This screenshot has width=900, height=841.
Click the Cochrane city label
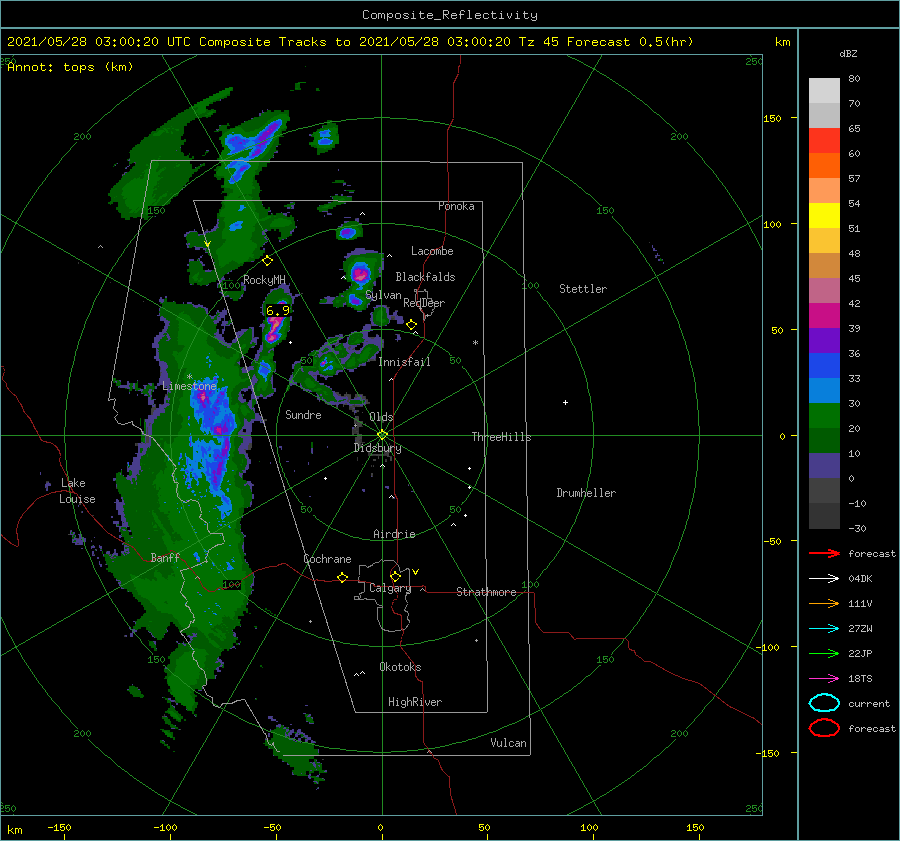(x=327, y=559)
